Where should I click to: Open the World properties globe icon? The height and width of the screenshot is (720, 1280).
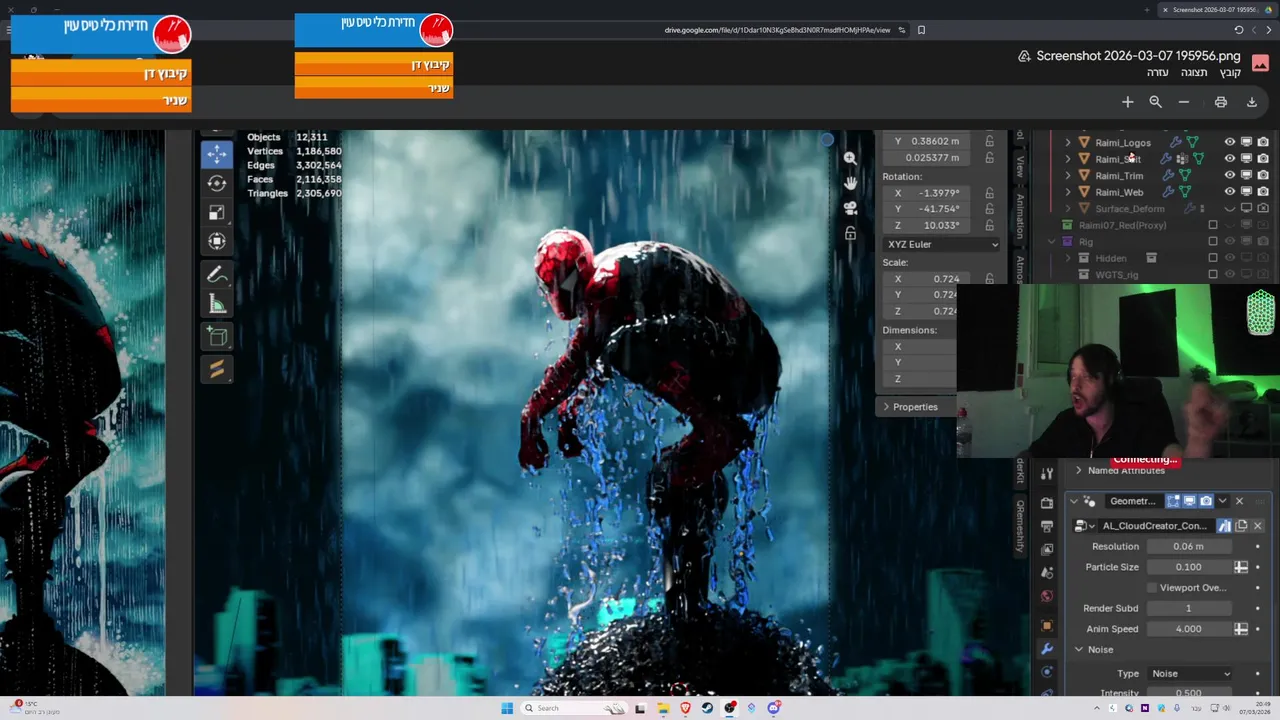click(1047, 596)
